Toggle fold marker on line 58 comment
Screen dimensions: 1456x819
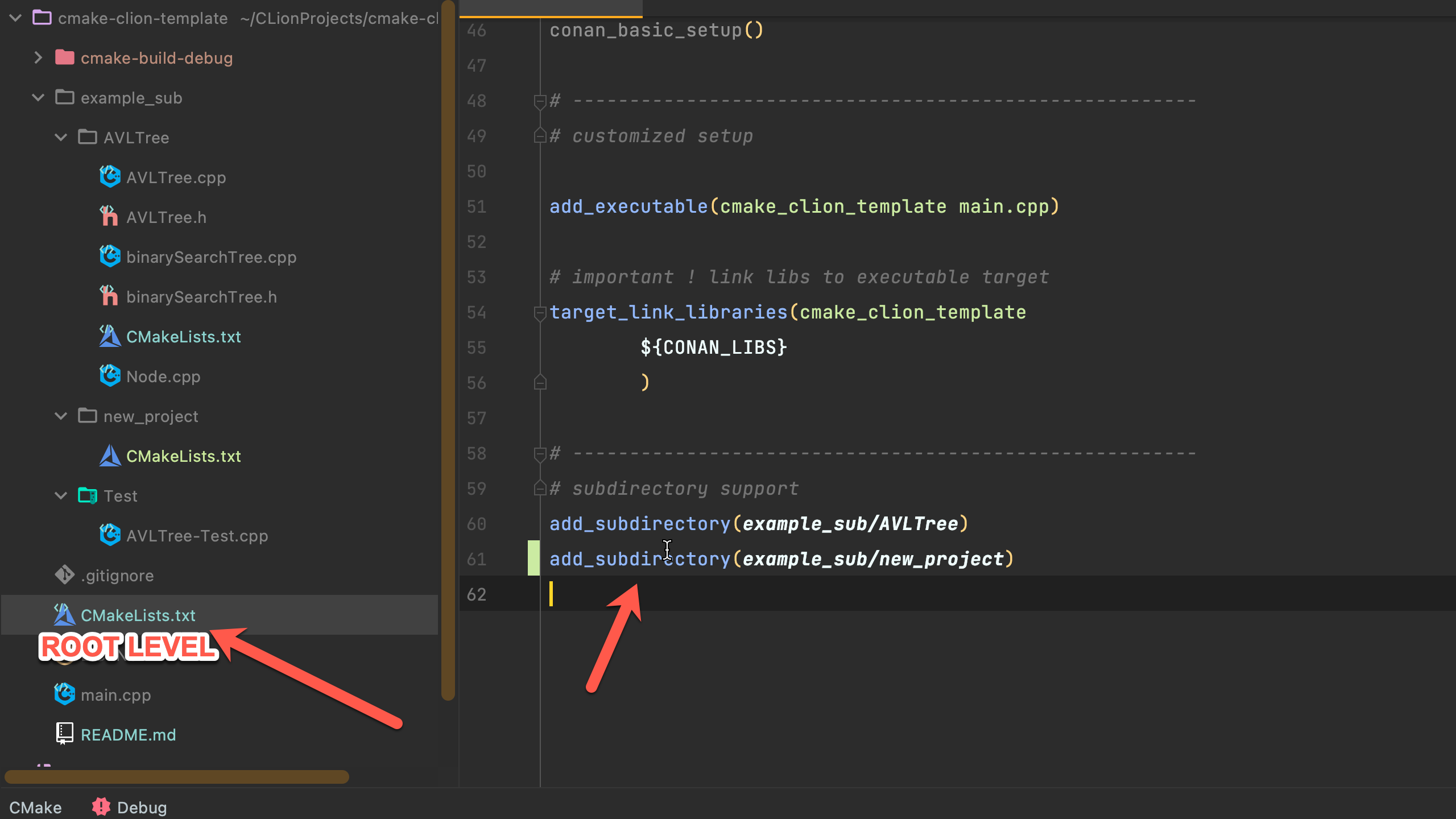click(540, 454)
